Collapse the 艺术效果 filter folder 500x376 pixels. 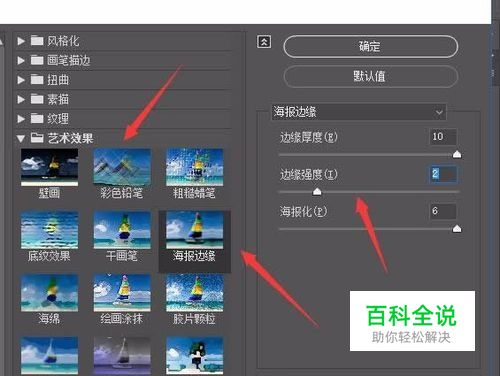21,138
